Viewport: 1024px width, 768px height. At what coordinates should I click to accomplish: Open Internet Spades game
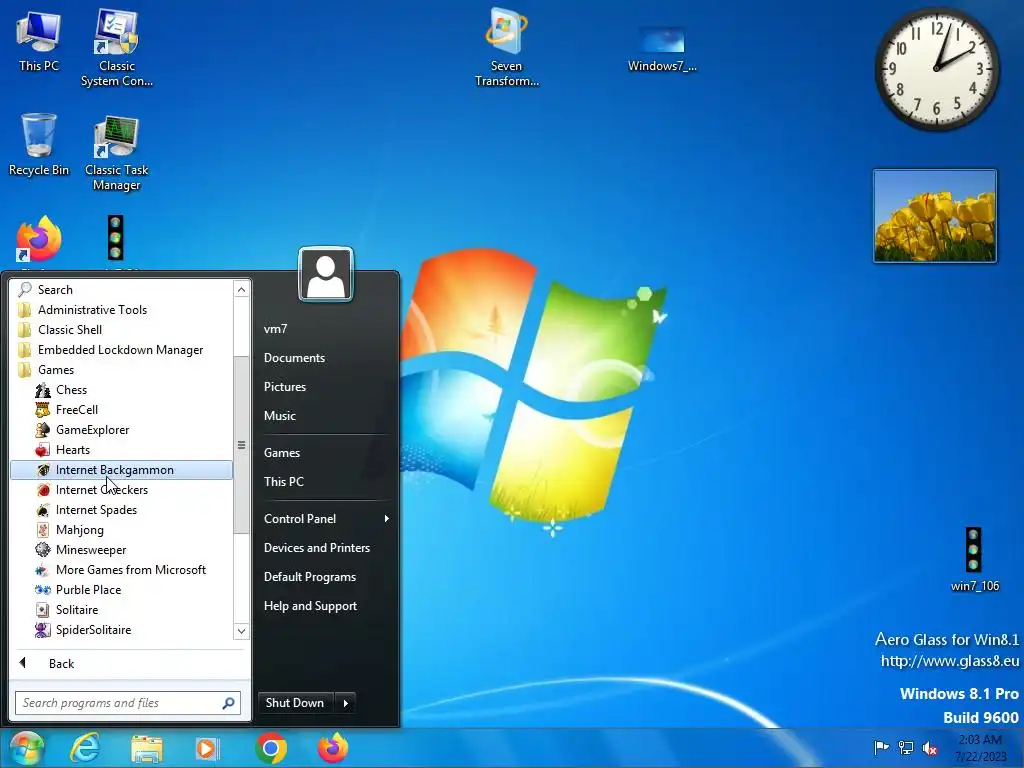121,510
